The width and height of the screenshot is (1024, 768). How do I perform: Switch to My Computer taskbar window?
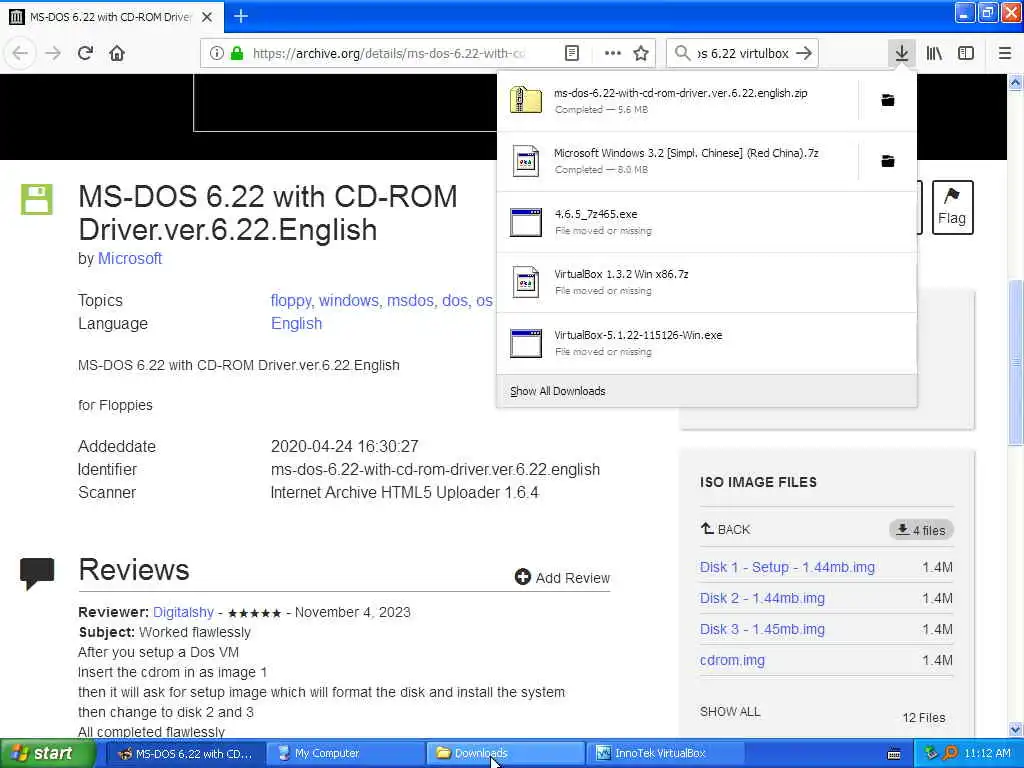pos(343,754)
